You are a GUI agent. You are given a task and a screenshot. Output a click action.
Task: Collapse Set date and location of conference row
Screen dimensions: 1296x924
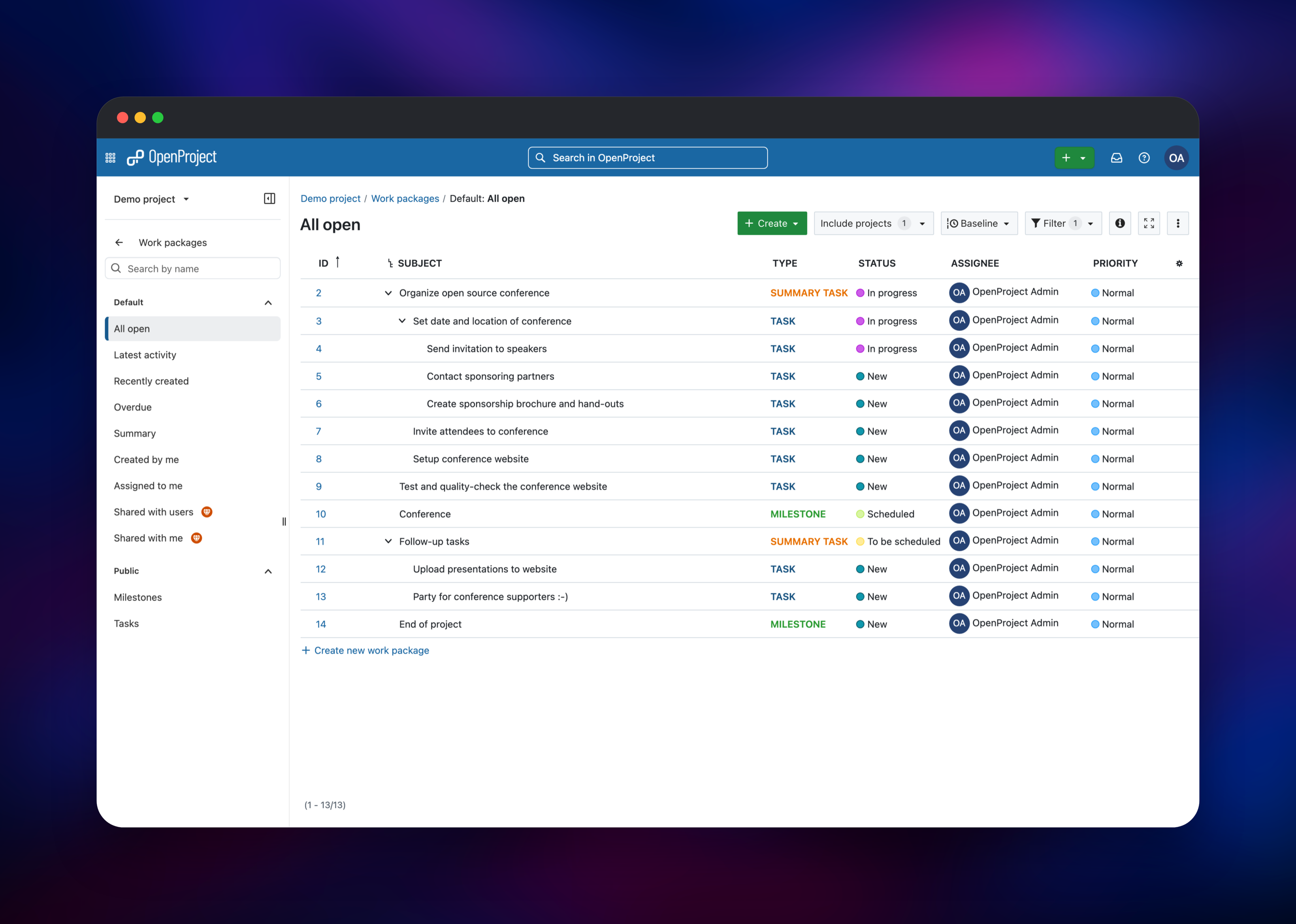click(402, 321)
